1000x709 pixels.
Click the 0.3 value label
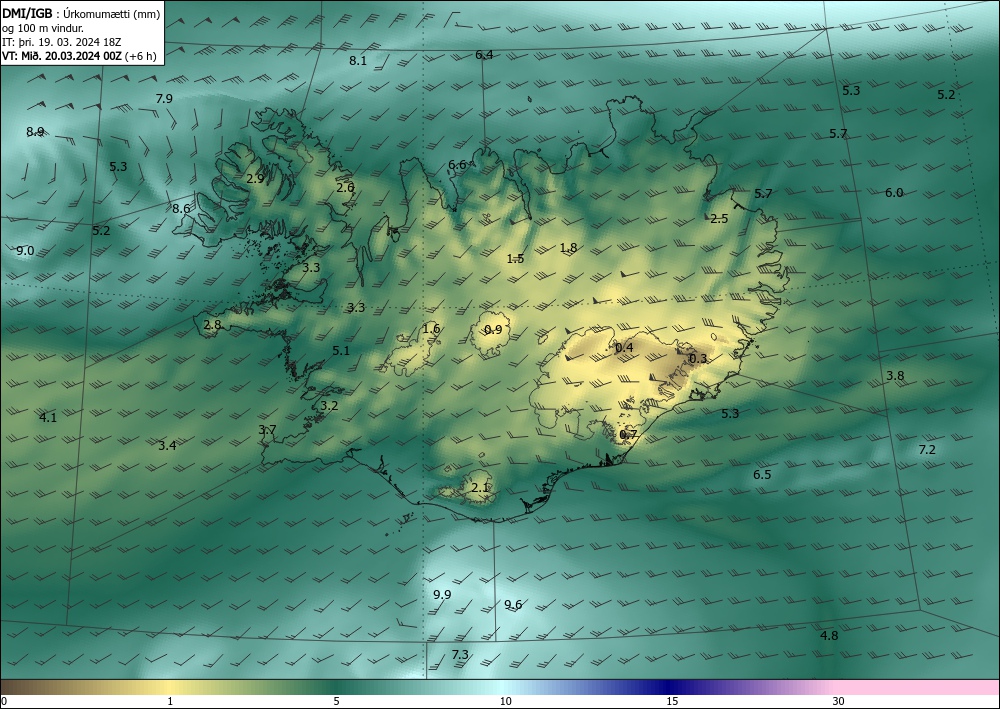click(698, 358)
